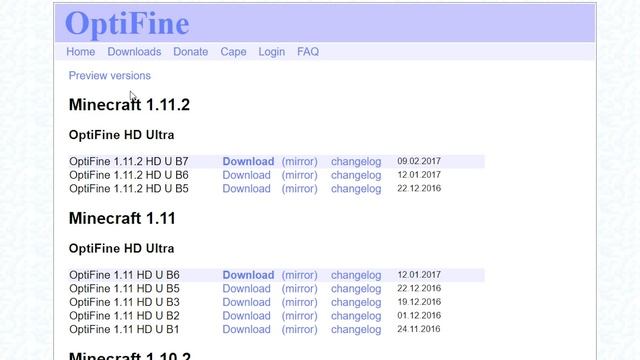Download OptiFine 1.11 HD U B6
Viewport: 640px width, 360px height.
[x=248, y=275]
